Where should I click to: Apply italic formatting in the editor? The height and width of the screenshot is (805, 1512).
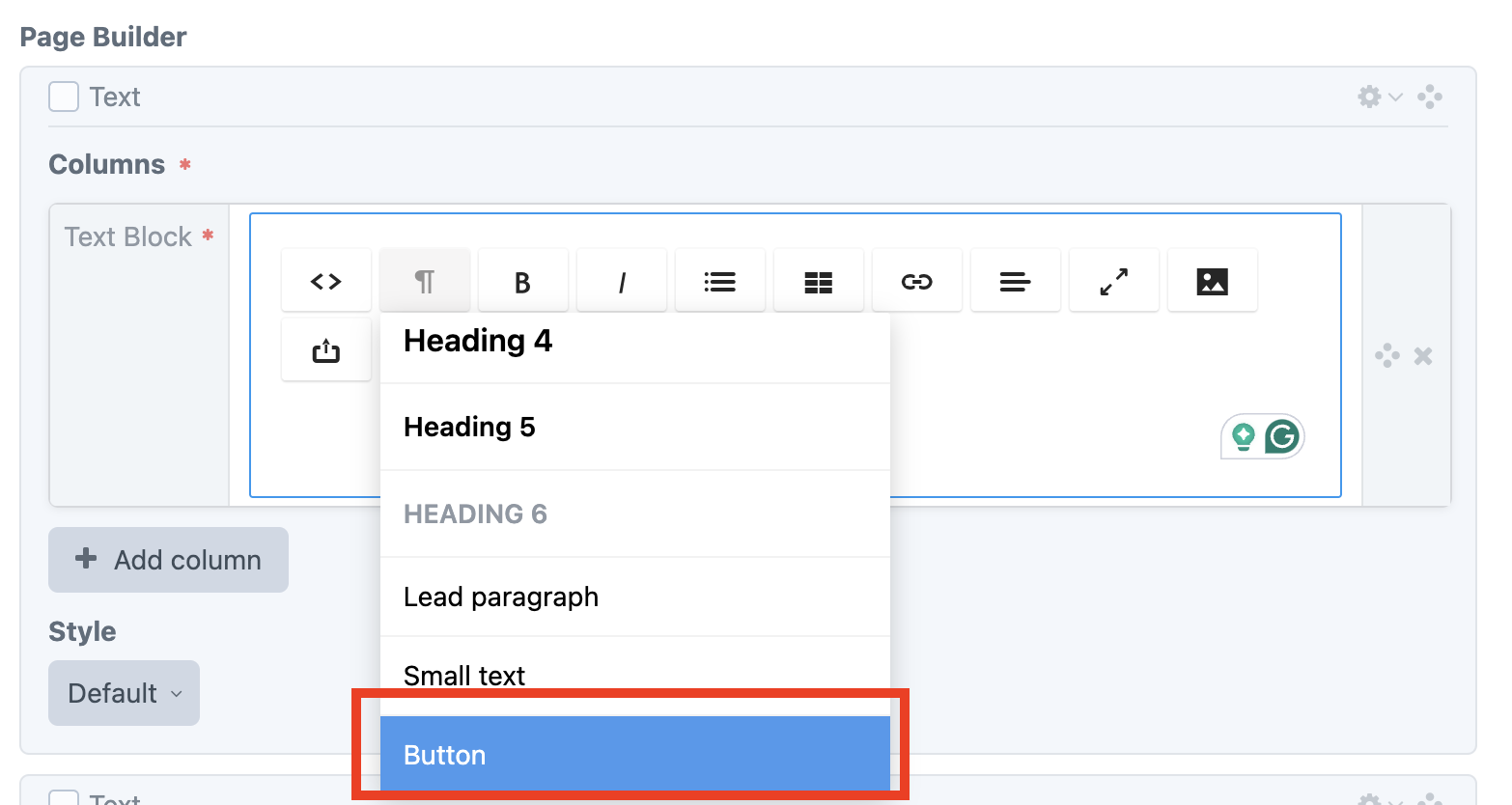coord(622,281)
